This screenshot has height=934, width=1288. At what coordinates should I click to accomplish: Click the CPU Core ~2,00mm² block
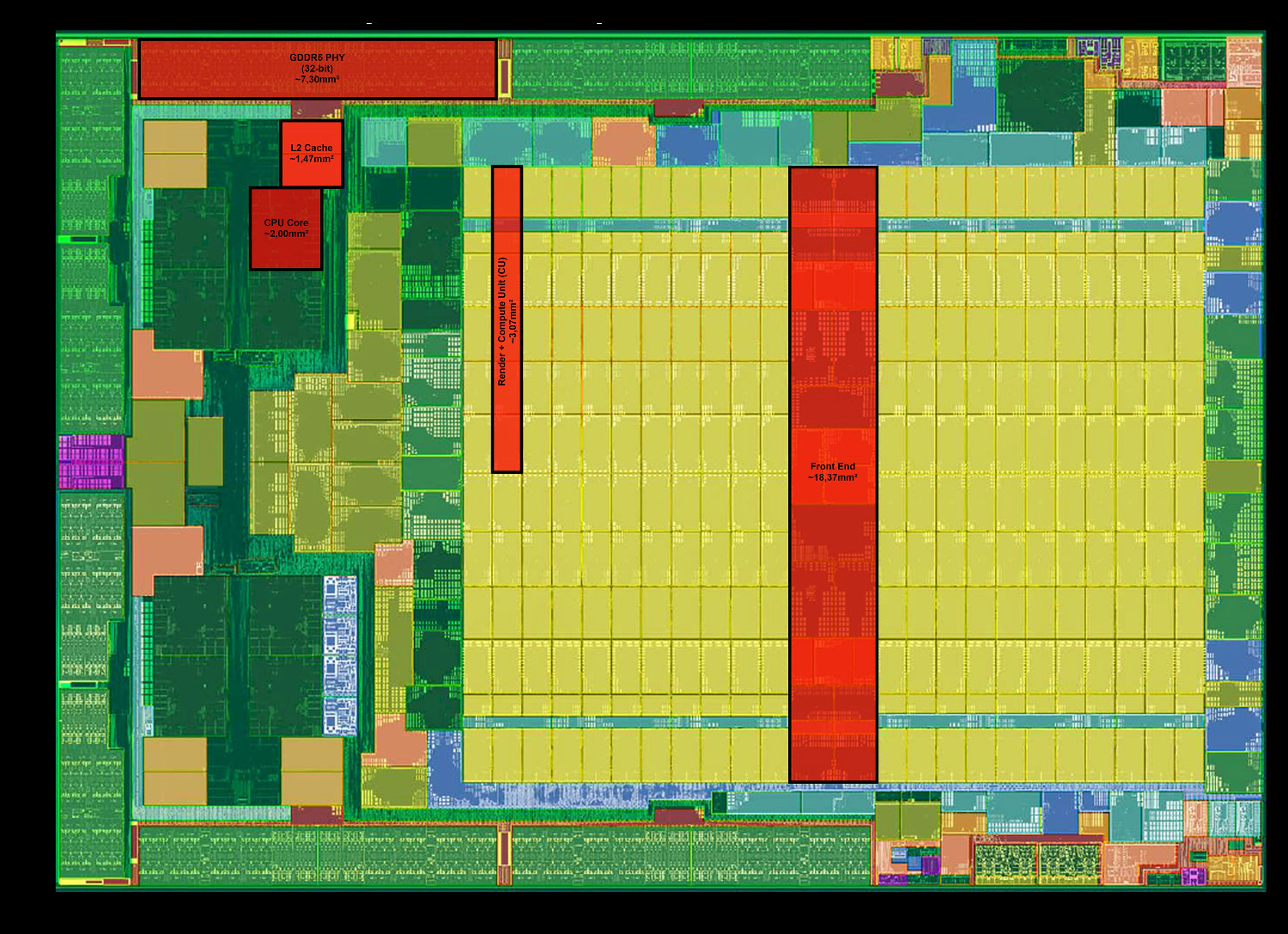[x=286, y=228]
